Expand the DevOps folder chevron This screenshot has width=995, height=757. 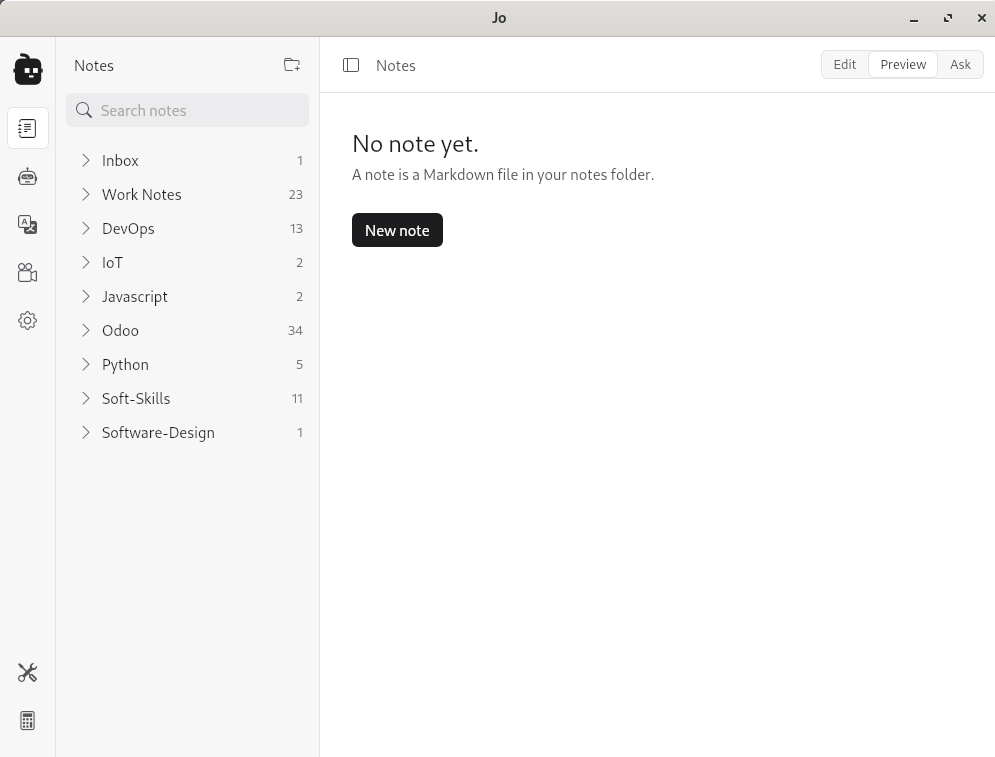tap(86, 228)
